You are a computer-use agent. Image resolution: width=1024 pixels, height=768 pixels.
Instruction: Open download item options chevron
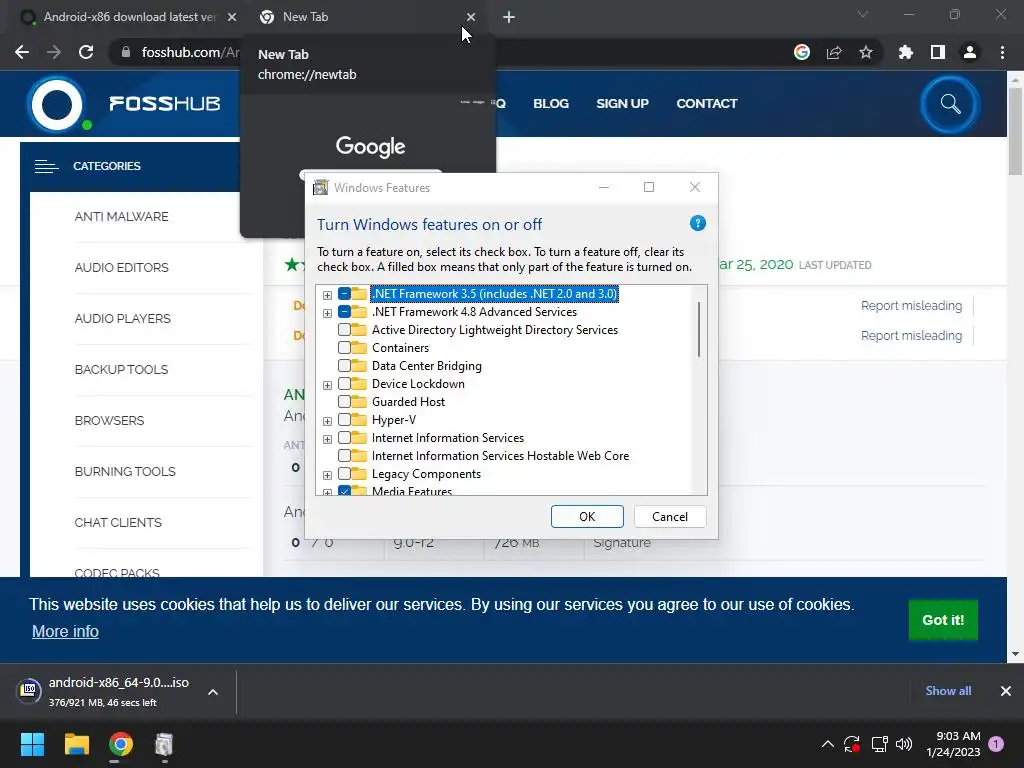coord(213,692)
